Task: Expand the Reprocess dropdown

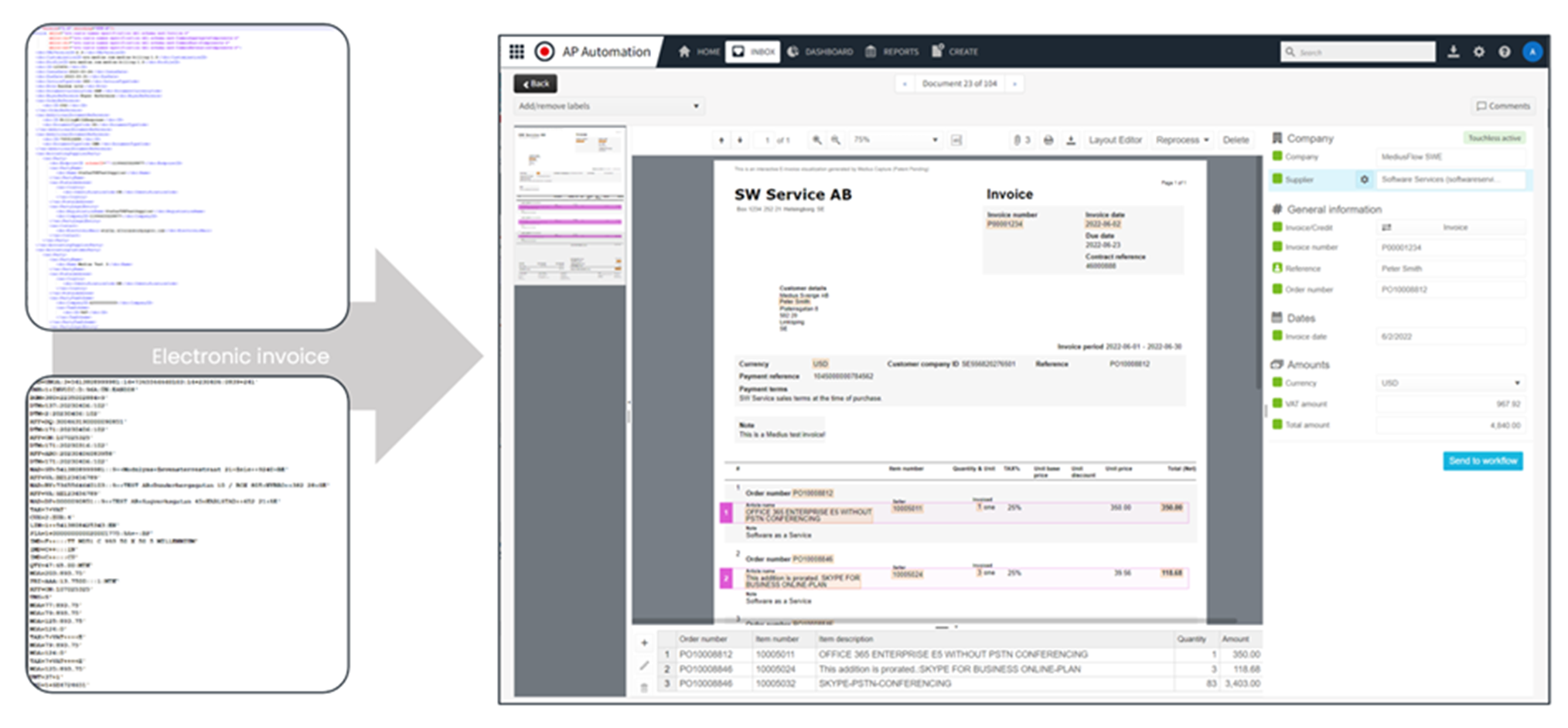Action: pos(1182,140)
